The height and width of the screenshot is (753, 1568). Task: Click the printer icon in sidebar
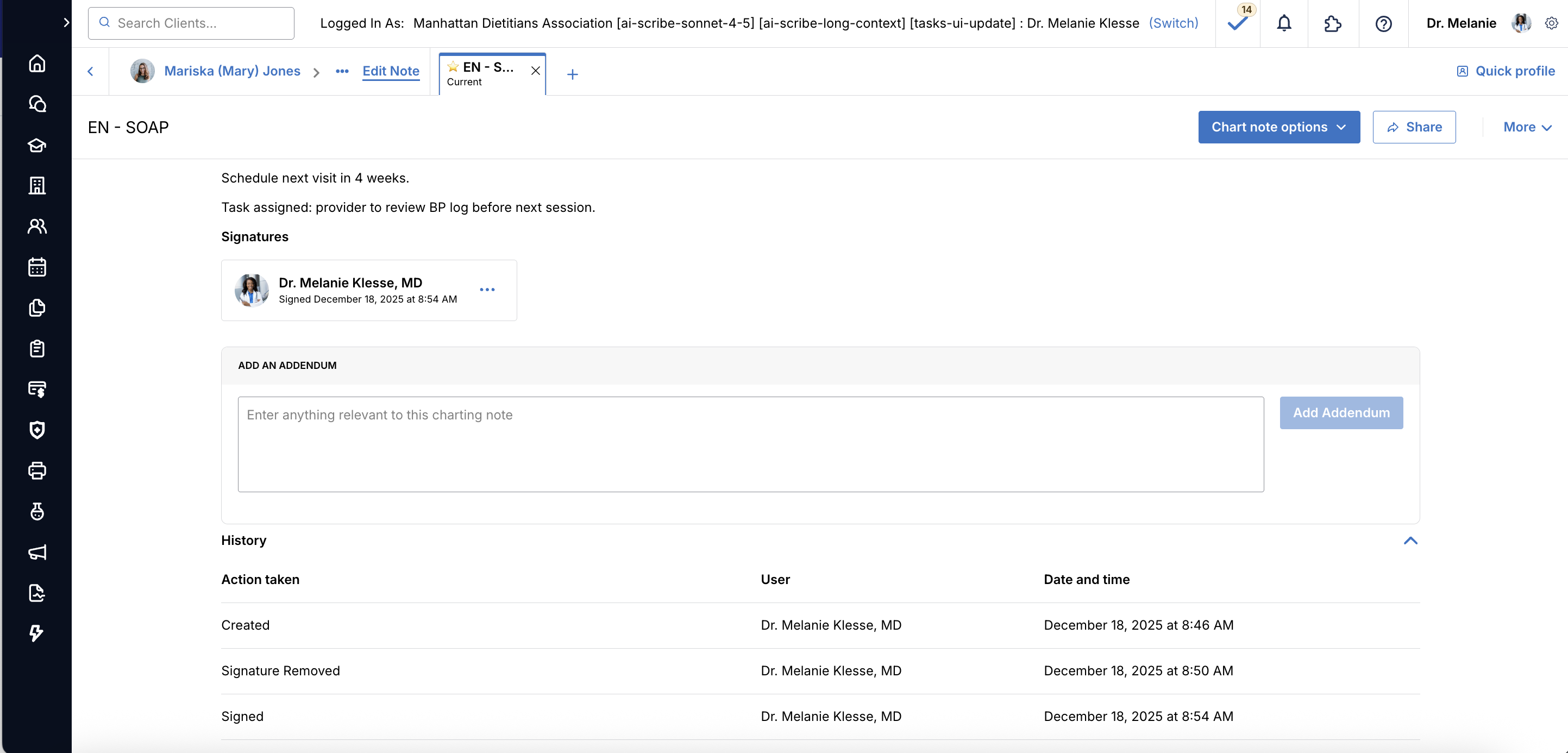click(37, 470)
